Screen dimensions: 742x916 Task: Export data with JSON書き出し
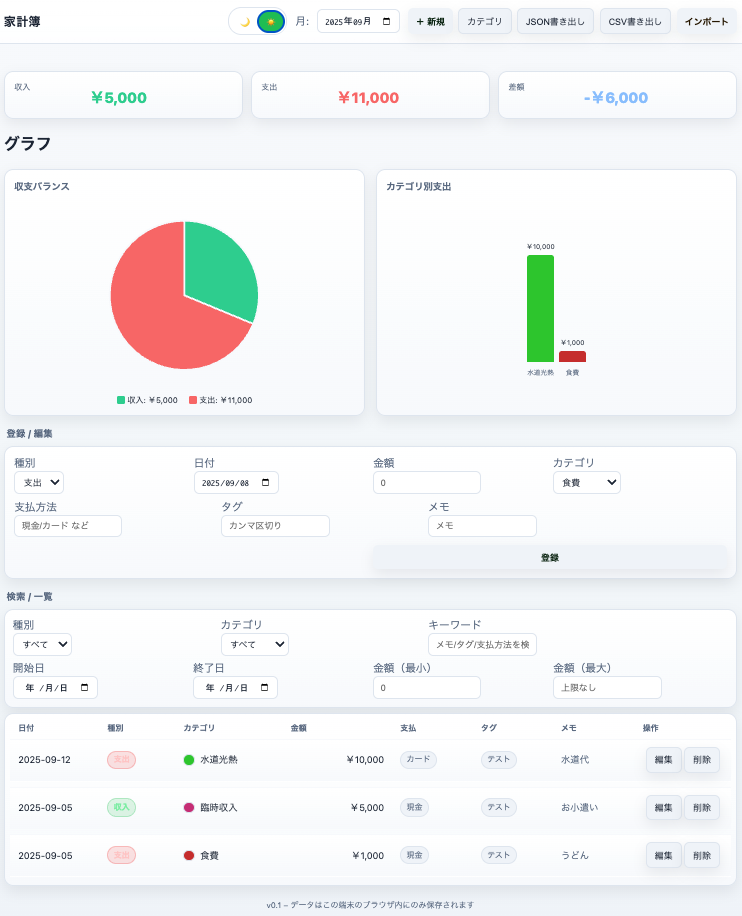pyautogui.click(x=555, y=22)
